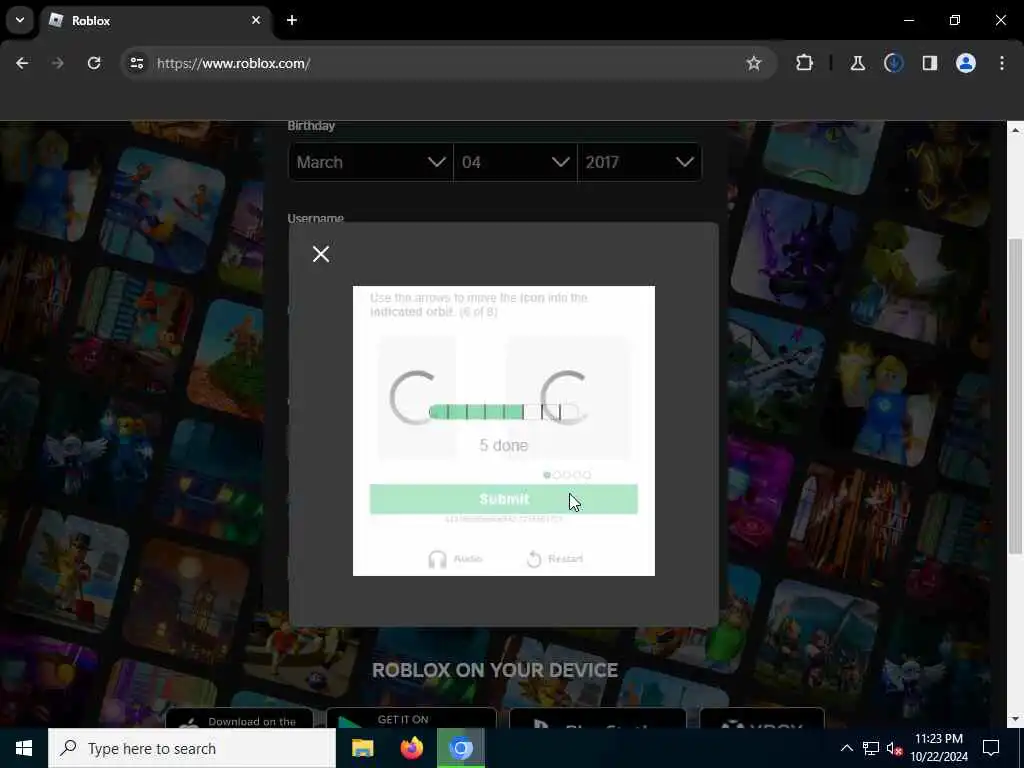Open the birthday month dropdown showing March
The height and width of the screenshot is (768, 1024).
tap(370, 162)
